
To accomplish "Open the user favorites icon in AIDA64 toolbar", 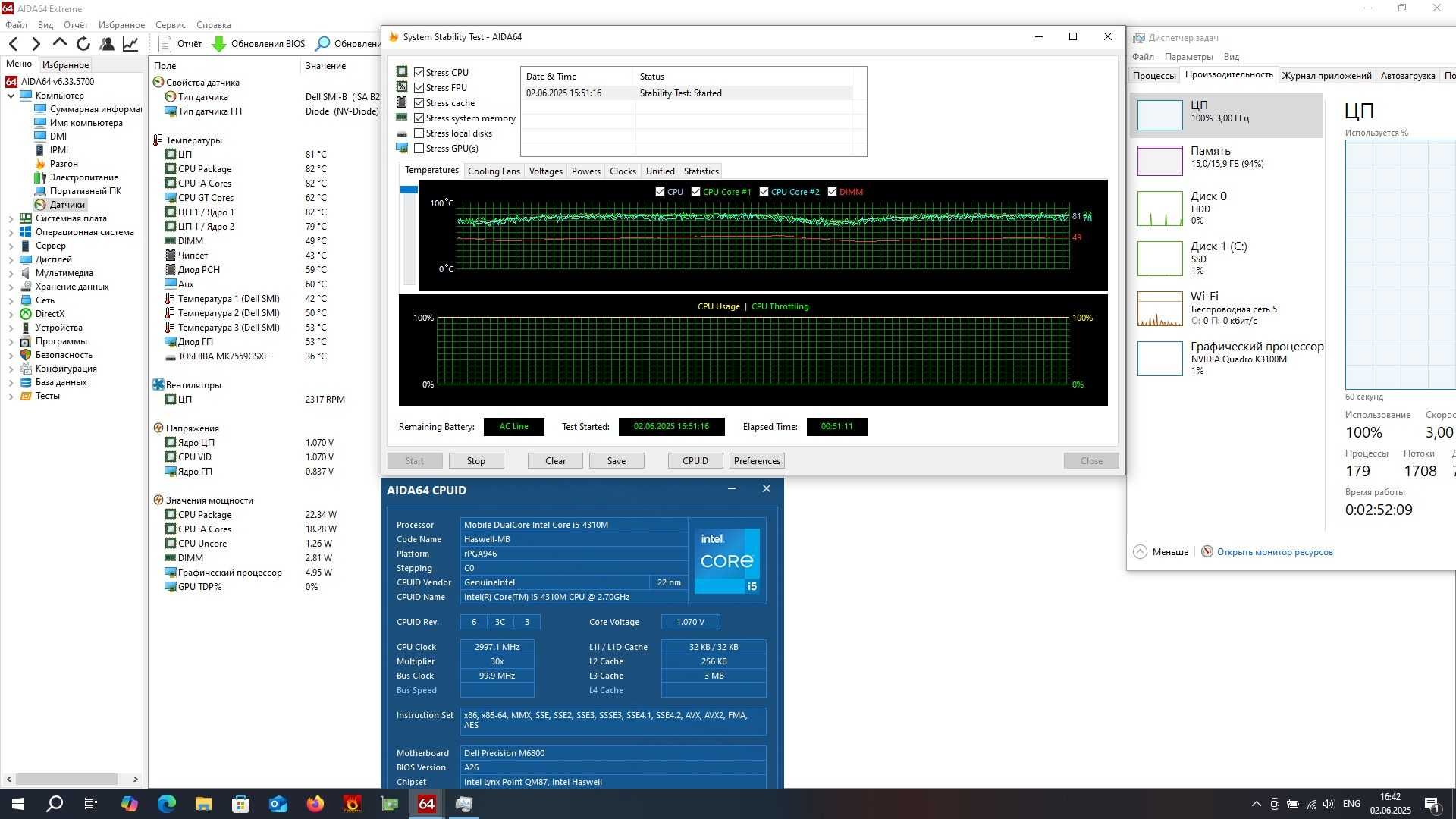I will (107, 44).
